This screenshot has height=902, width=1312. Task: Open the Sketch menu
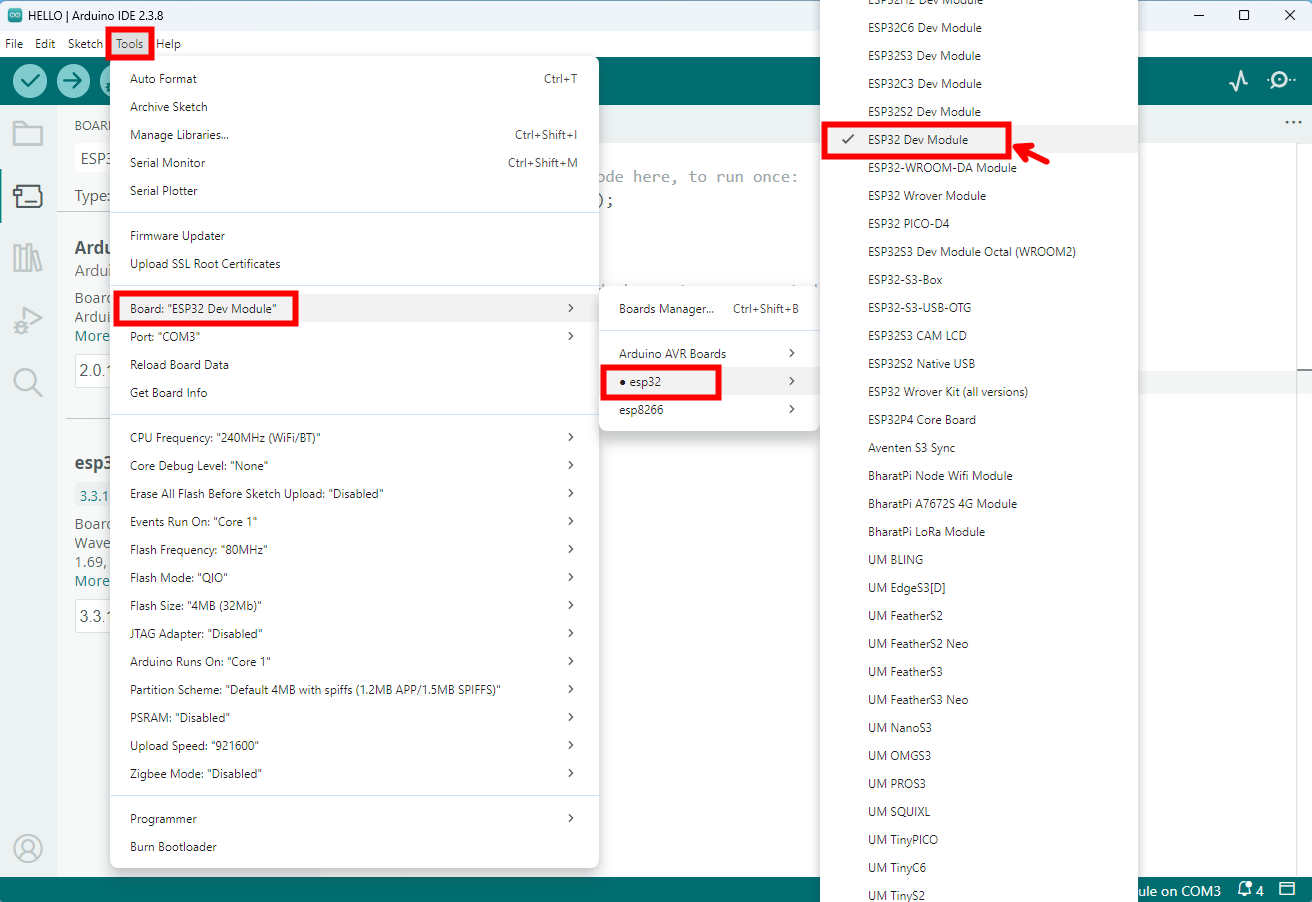point(85,44)
